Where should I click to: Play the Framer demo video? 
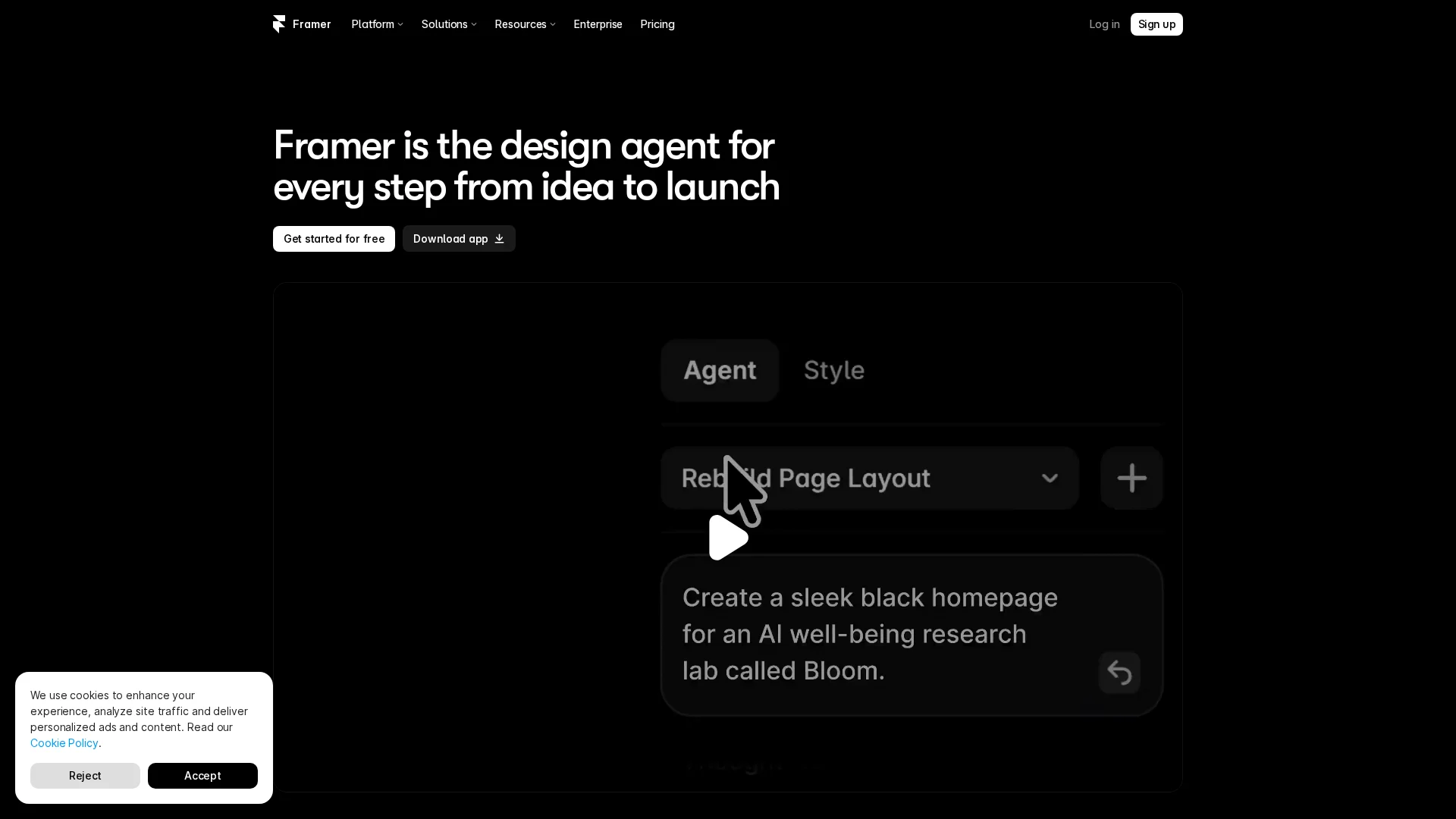coord(728,538)
